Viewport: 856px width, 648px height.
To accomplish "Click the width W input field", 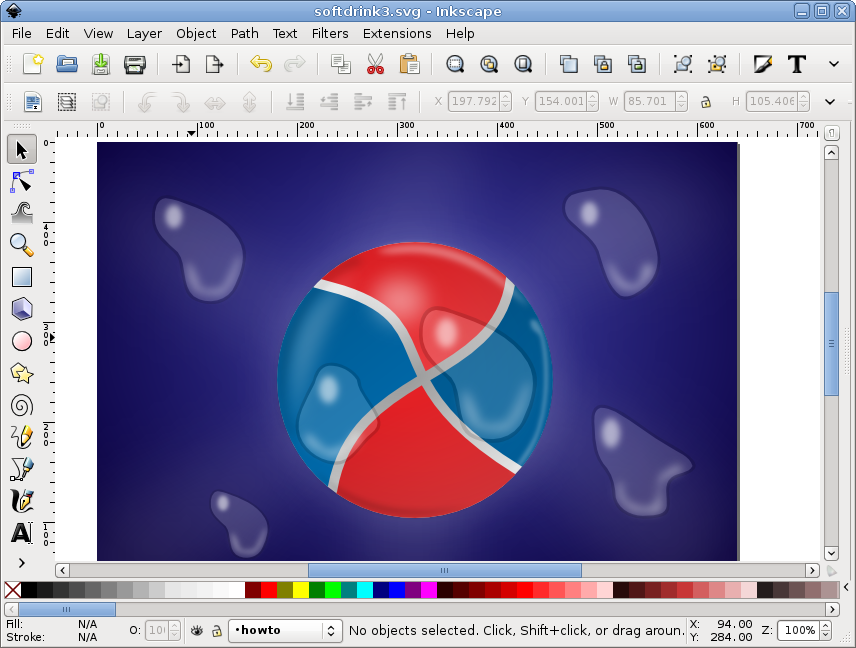I will point(650,102).
